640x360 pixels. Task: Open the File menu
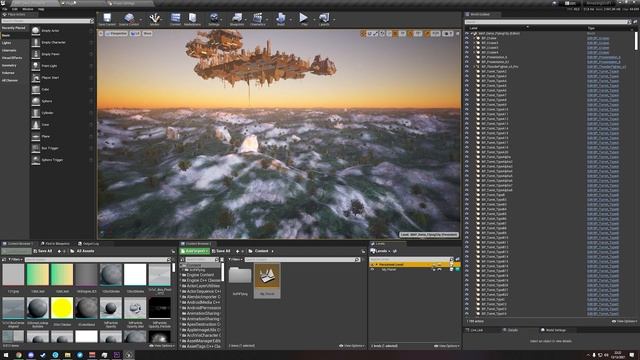tap(5, 9)
